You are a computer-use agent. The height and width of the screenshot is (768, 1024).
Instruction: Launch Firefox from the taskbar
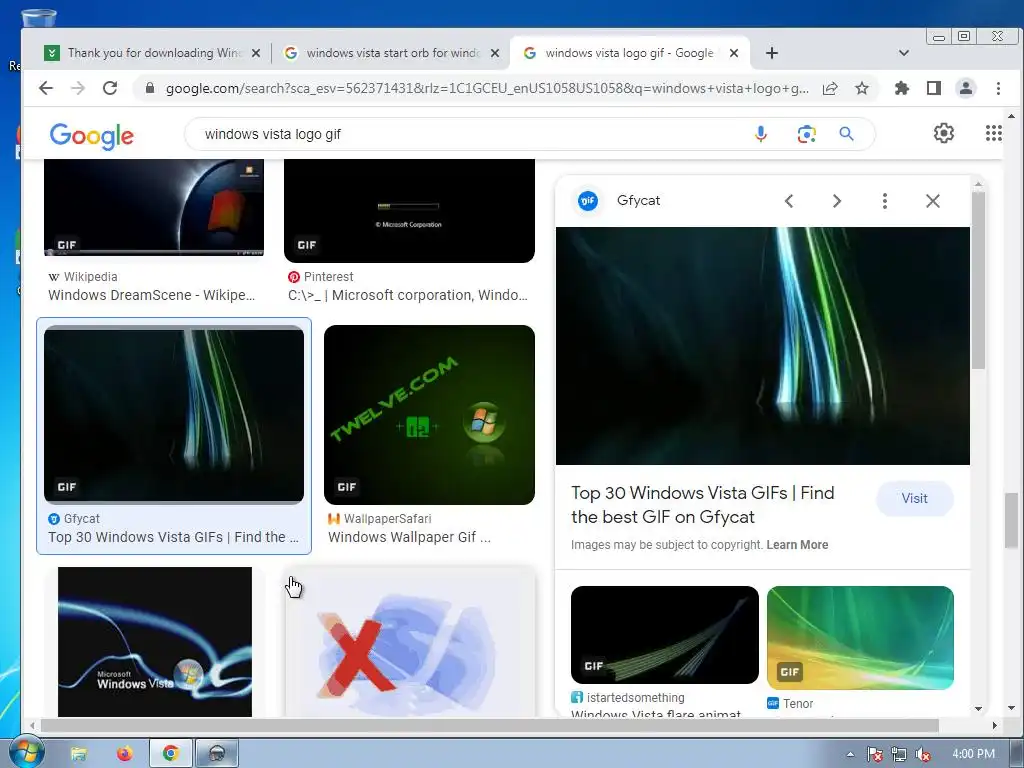pos(124,754)
